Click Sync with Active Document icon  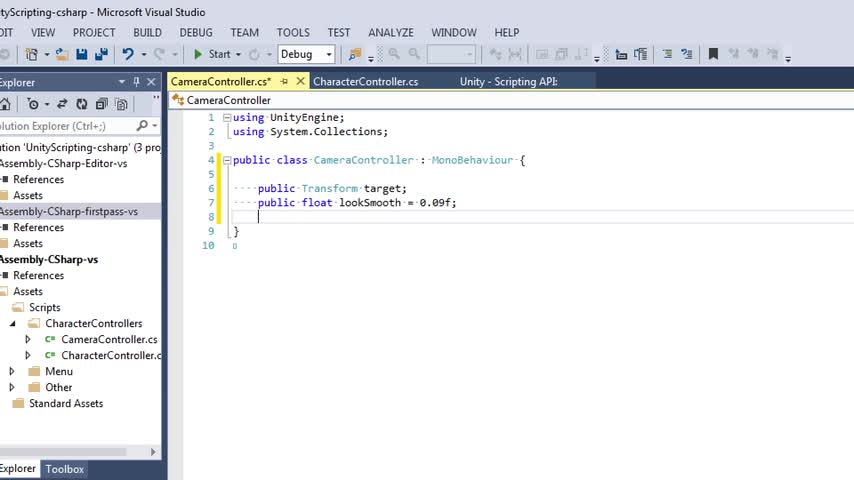click(x=62, y=104)
